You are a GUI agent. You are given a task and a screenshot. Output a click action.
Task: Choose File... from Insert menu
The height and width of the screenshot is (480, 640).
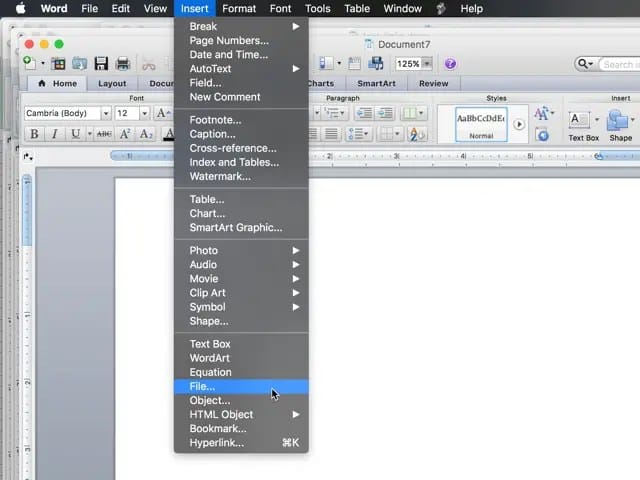(x=241, y=386)
